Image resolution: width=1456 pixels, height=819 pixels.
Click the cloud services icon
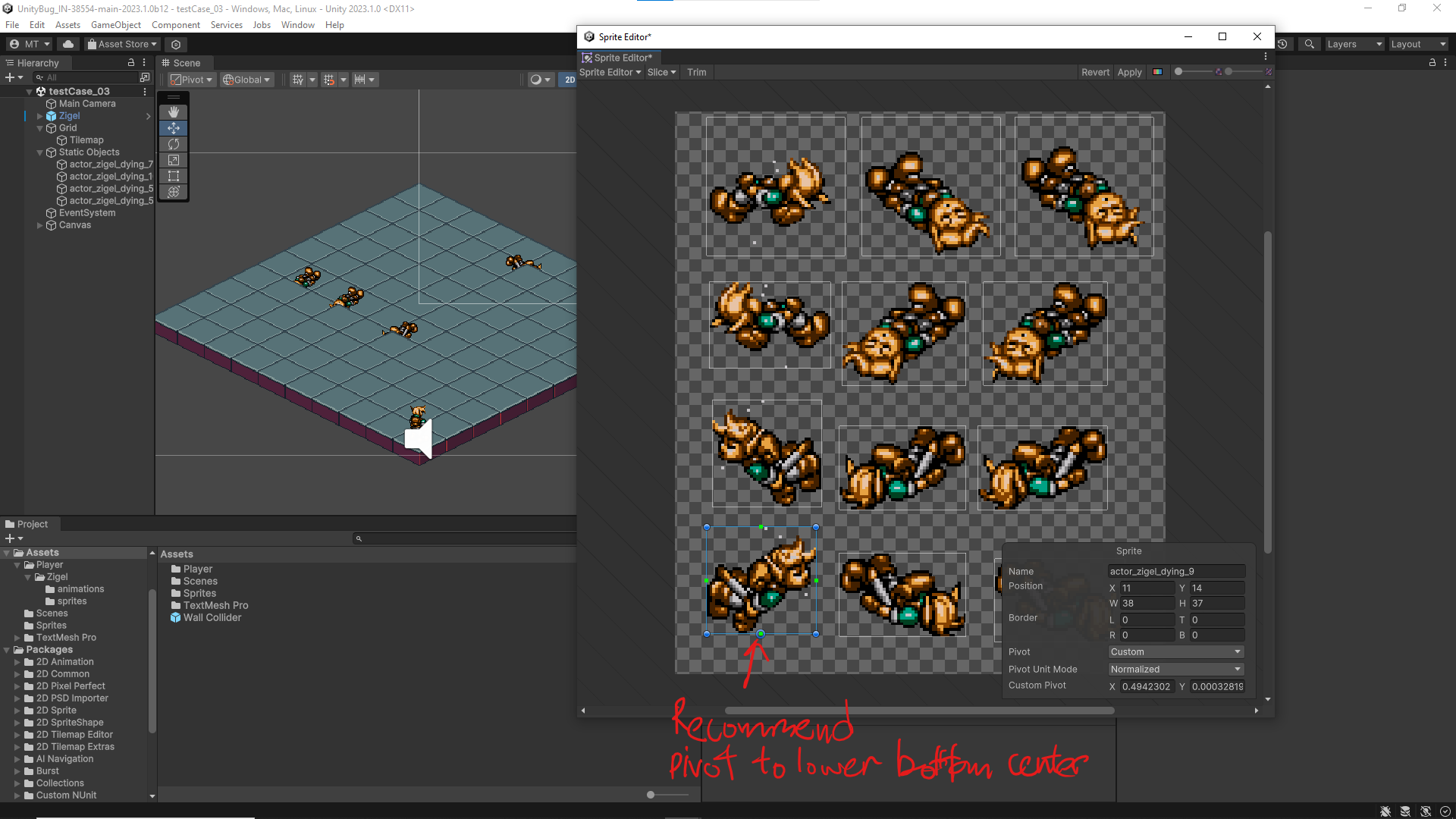[x=68, y=44]
